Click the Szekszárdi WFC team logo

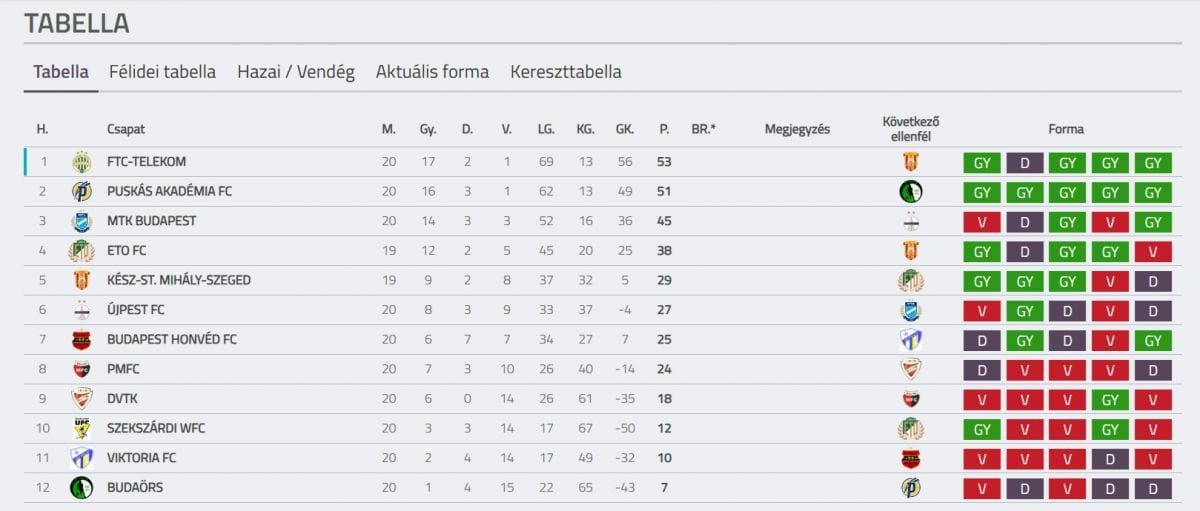tap(81, 429)
